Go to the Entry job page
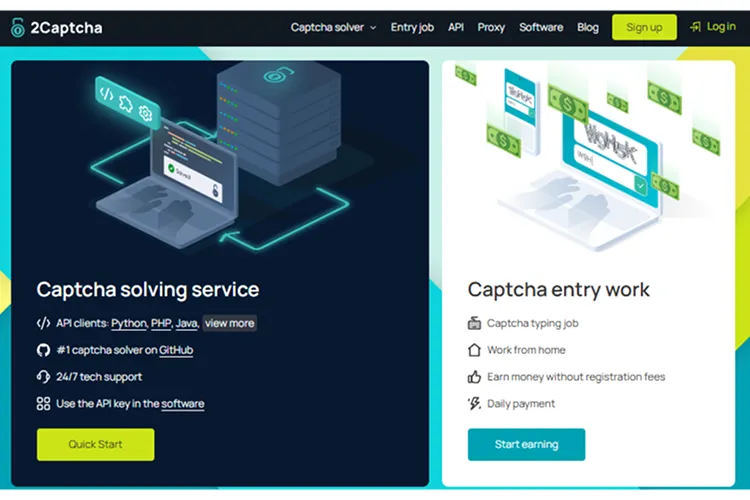This screenshot has width=750, height=500. click(412, 27)
